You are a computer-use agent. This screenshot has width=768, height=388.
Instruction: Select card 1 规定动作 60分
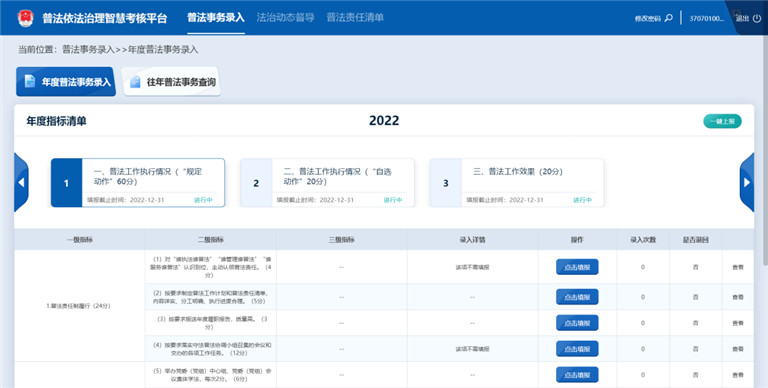pyautogui.click(x=138, y=183)
